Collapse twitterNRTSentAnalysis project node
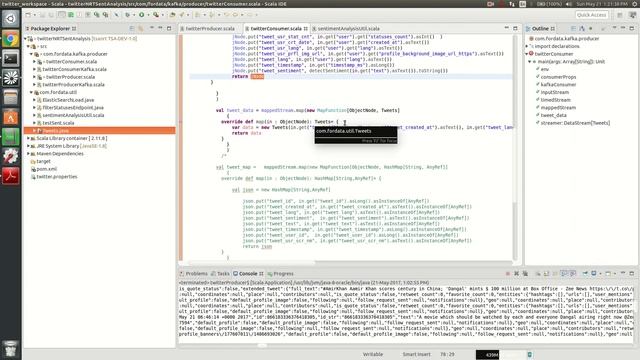The width and height of the screenshot is (640, 360). coord(26,39)
